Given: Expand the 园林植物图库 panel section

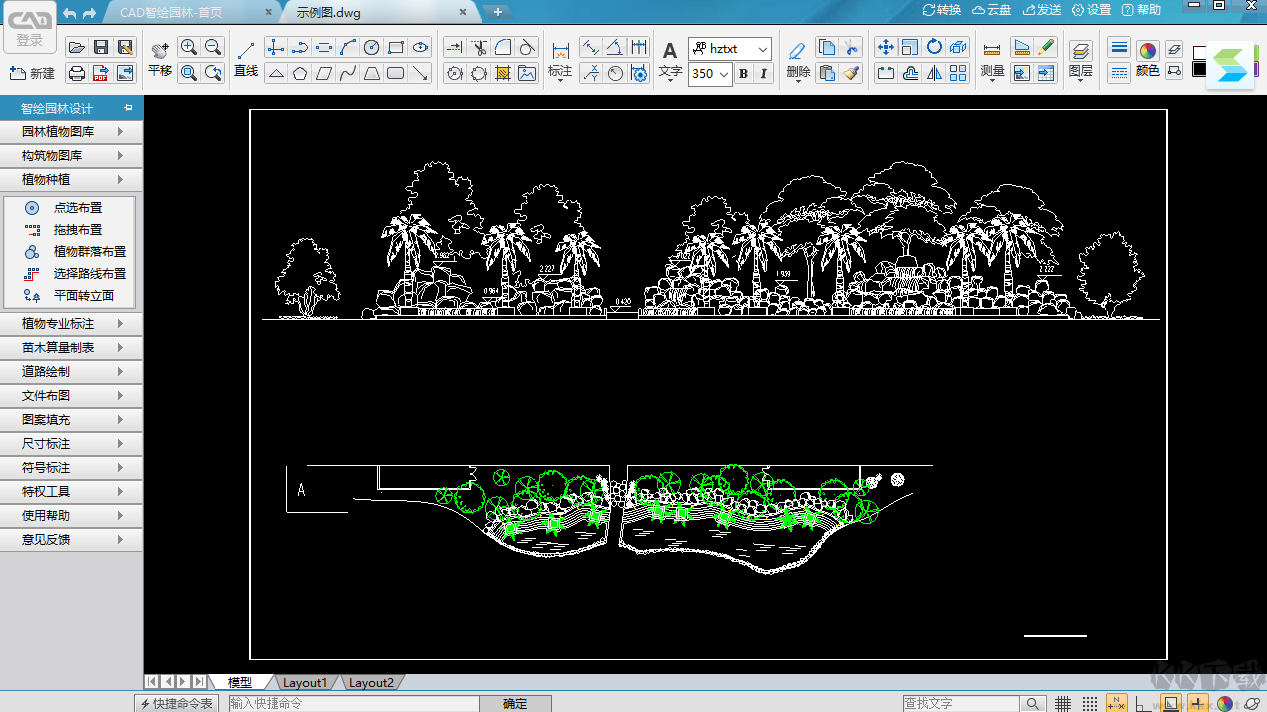Looking at the screenshot, I should click(72, 132).
